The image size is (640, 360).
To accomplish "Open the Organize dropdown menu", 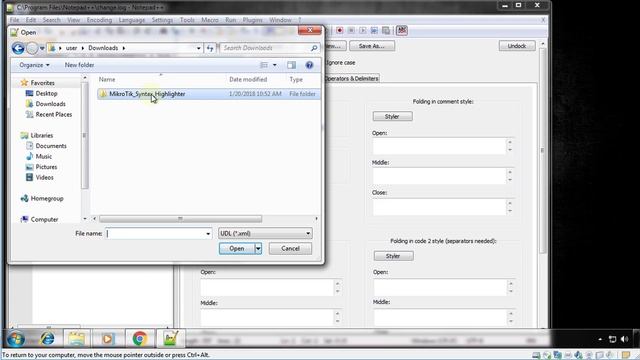I will point(34,65).
